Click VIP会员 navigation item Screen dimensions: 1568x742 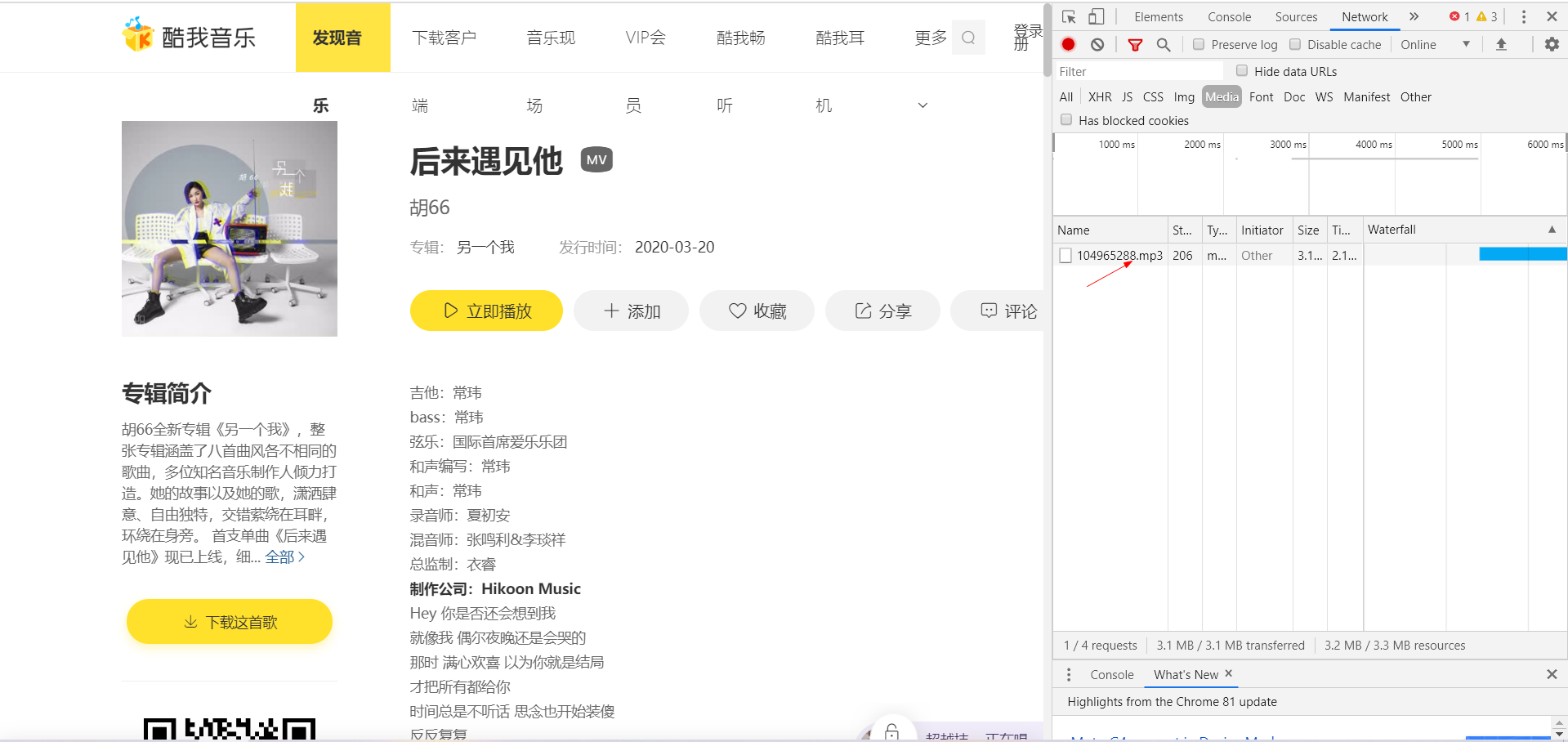[x=646, y=38]
